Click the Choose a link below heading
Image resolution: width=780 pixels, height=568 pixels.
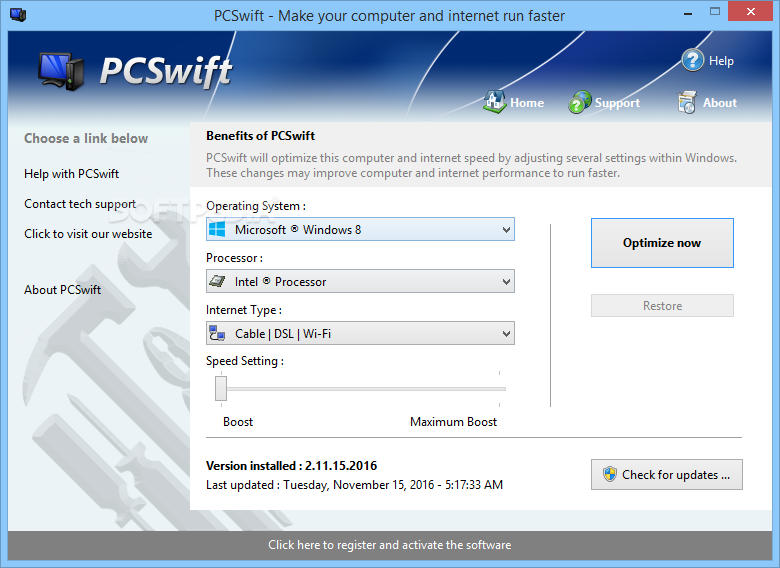86,138
